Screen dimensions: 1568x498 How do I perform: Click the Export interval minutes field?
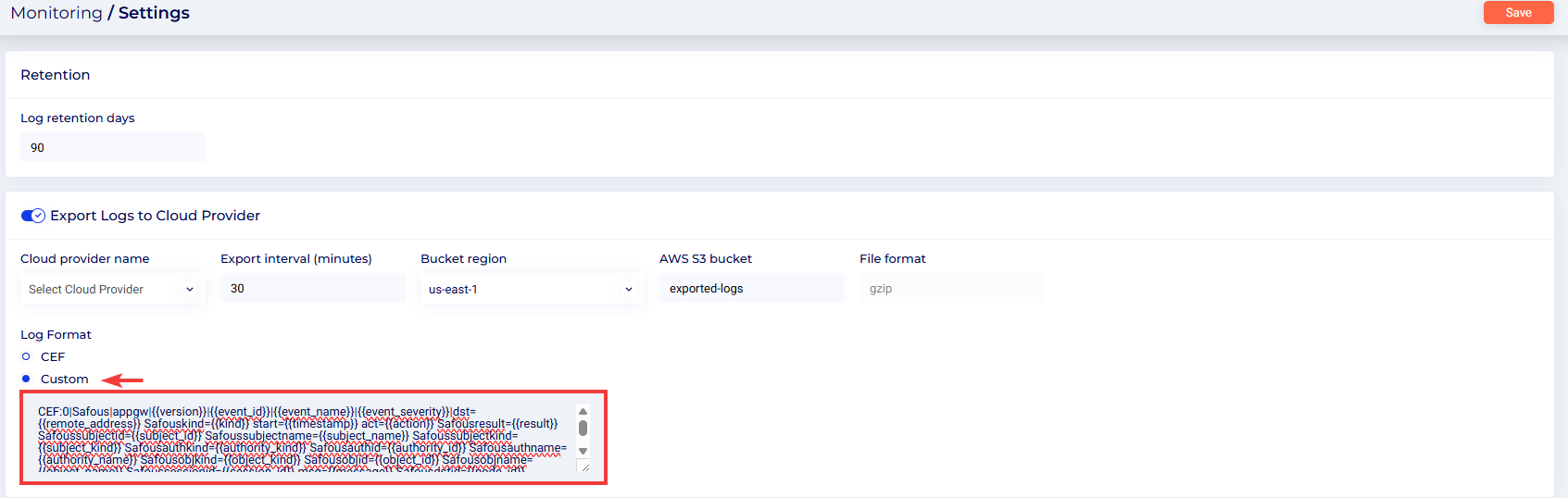pyautogui.click(x=312, y=289)
